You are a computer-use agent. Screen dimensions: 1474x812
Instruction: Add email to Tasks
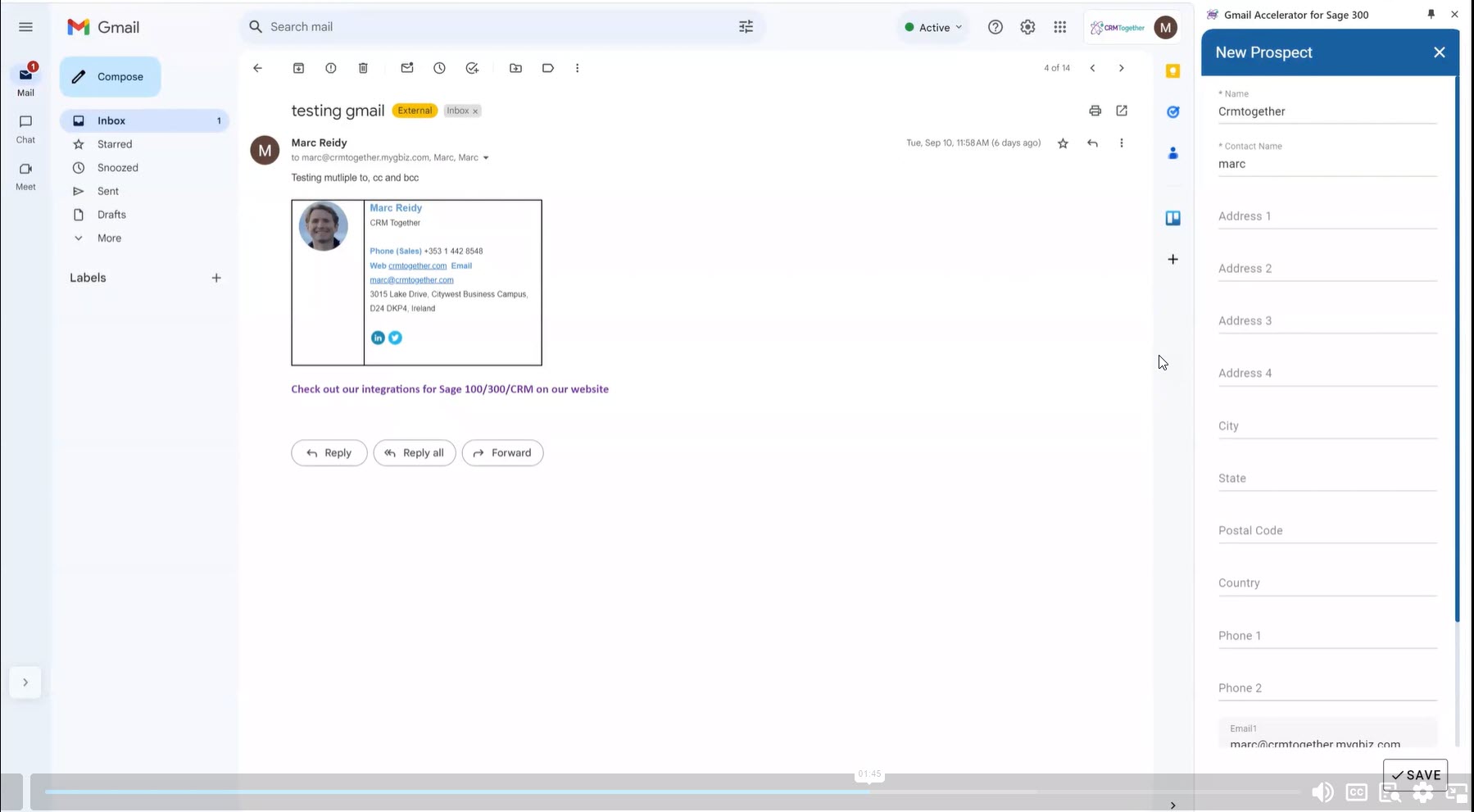tap(472, 68)
